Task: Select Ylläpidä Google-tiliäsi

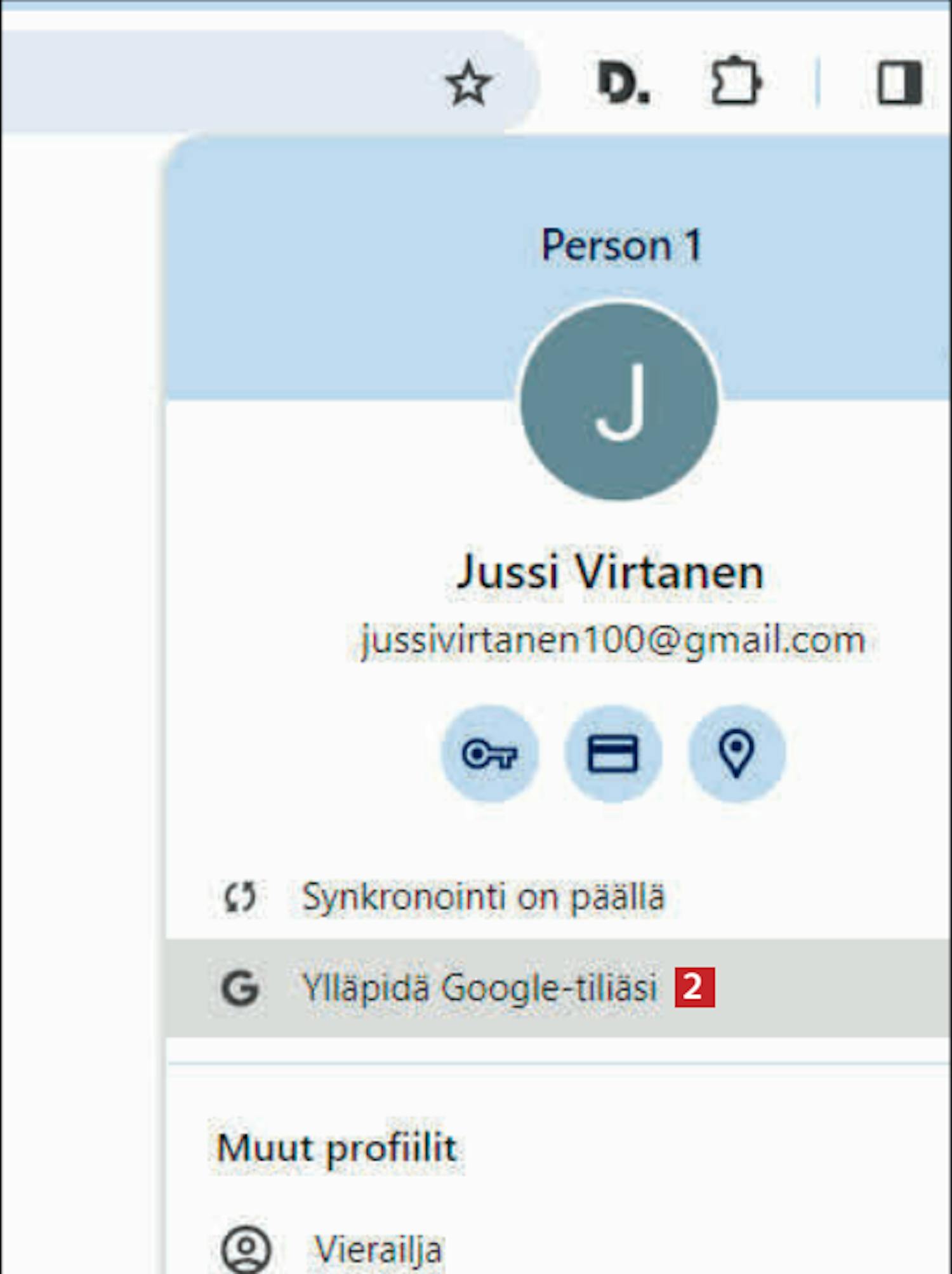Action: 559,988
